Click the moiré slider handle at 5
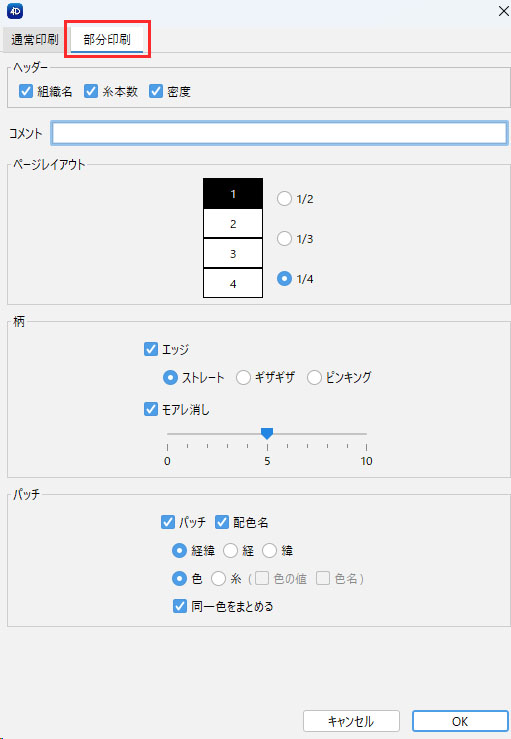The width and height of the screenshot is (511, 739). click(x=267, y=433)
